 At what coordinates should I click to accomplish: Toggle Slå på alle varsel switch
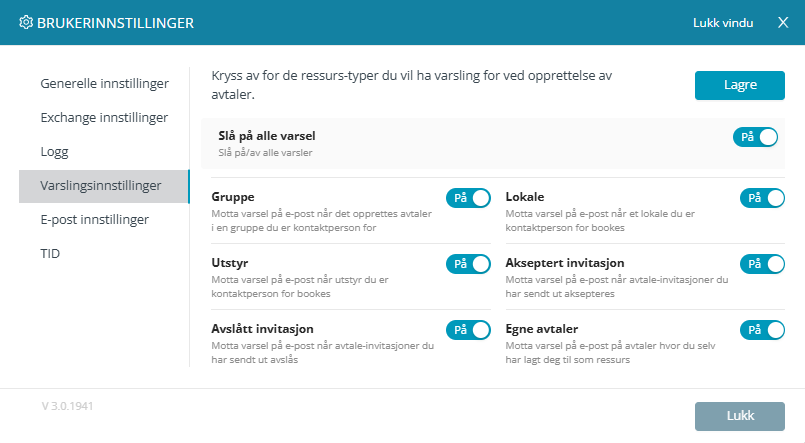(x=755, y=137)
